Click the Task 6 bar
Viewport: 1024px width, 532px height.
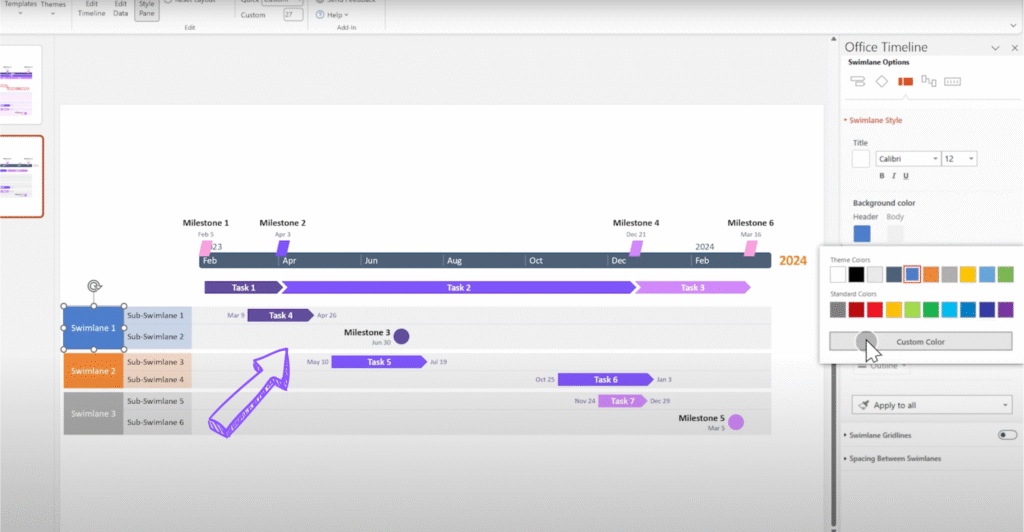605,379
